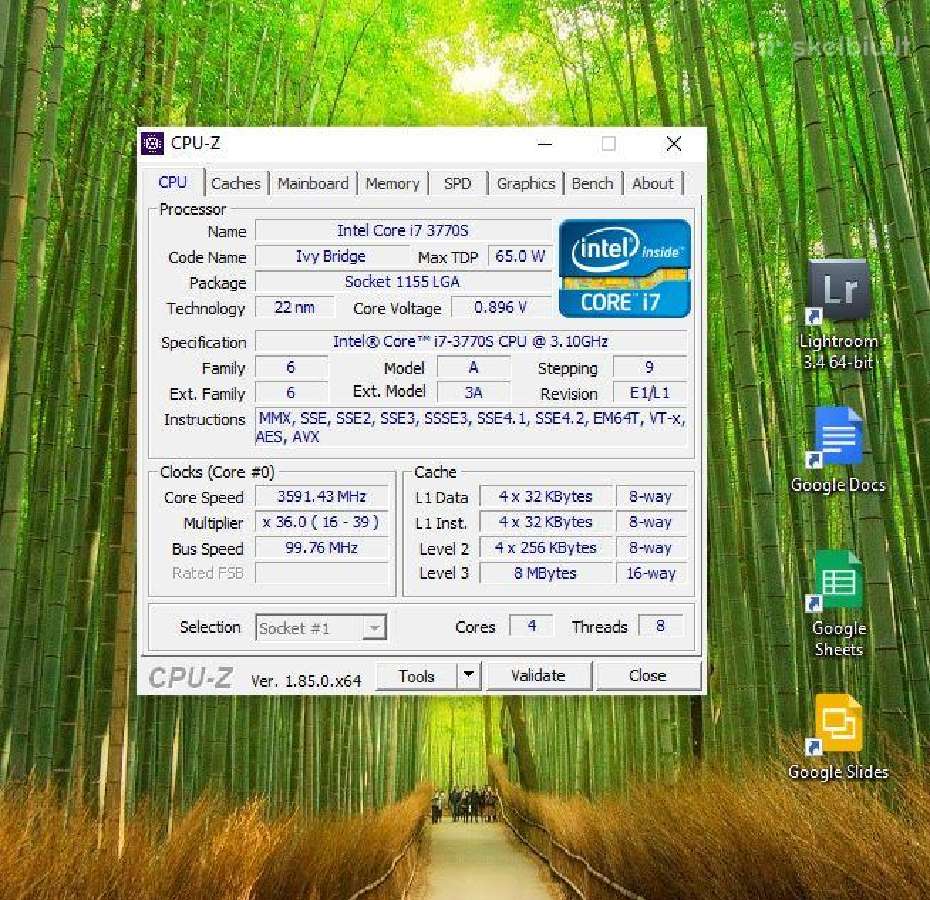The width and height of the screenshot is (930, 900).
Task: Switch to the Caches tab
Action: (235, 183)
